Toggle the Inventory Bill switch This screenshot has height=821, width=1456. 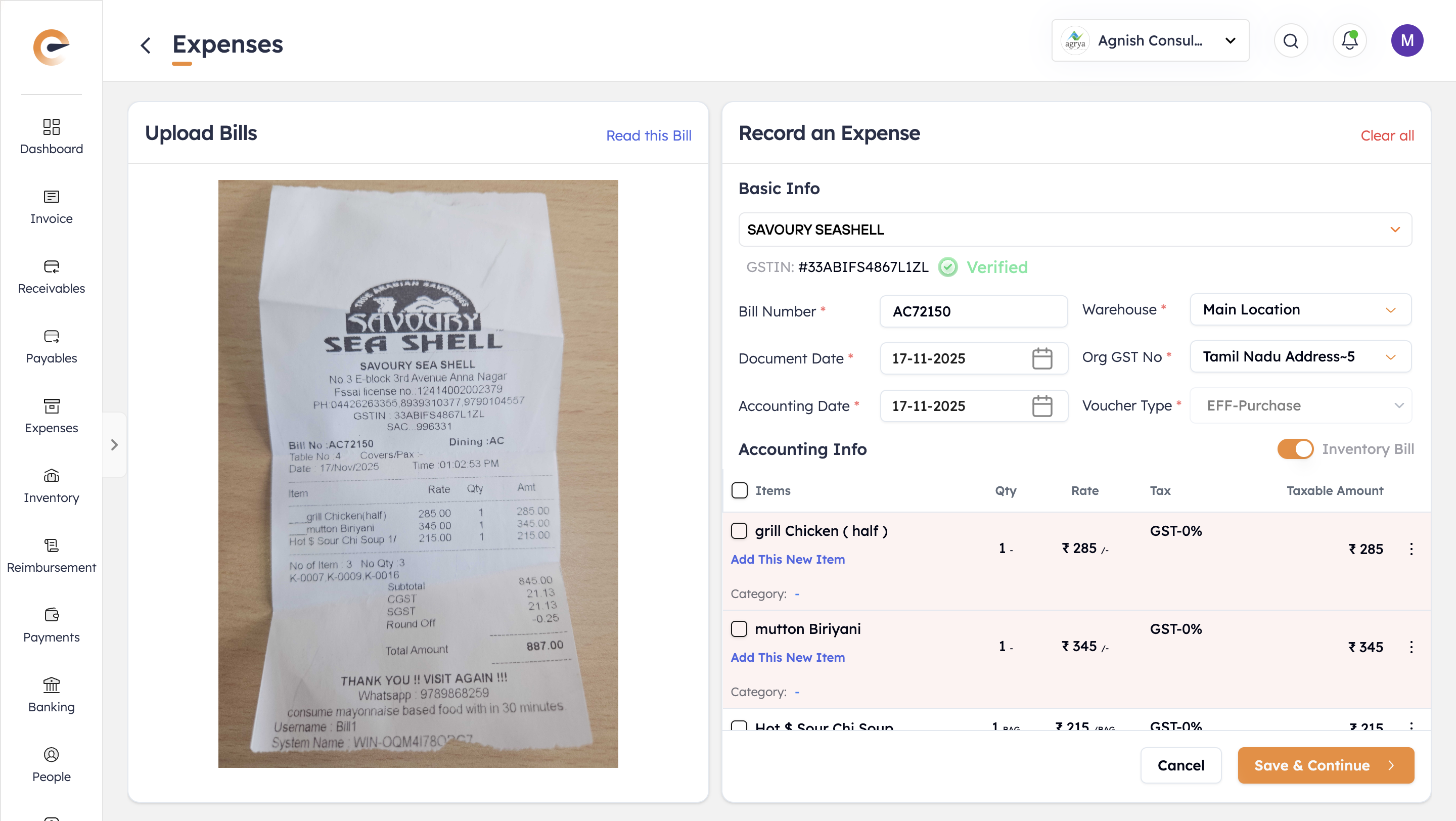(x=1295, y=449)
